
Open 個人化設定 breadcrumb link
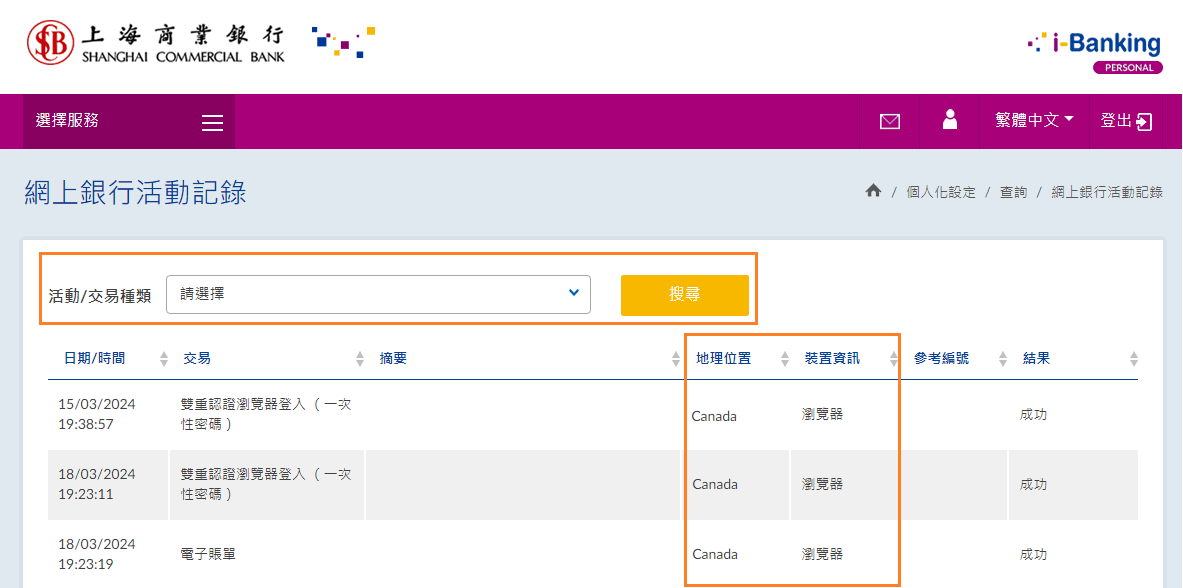(x=940, y=192)
